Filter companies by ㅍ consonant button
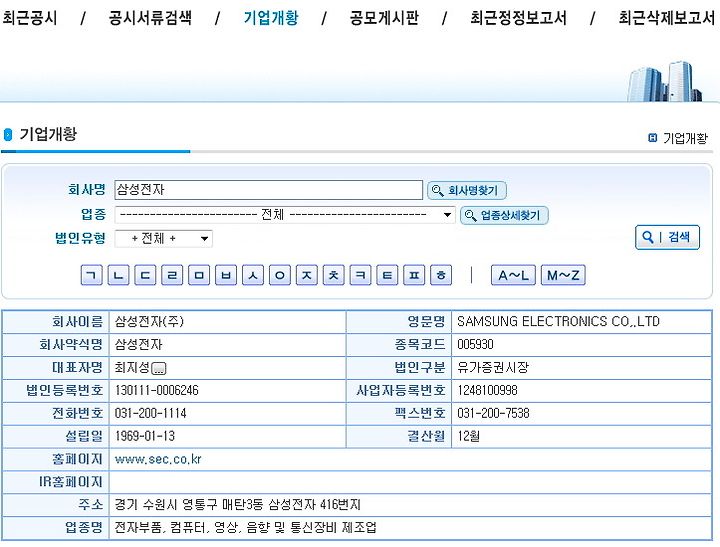Viewport: 720px width, 547px height. (x=414, y=275)
